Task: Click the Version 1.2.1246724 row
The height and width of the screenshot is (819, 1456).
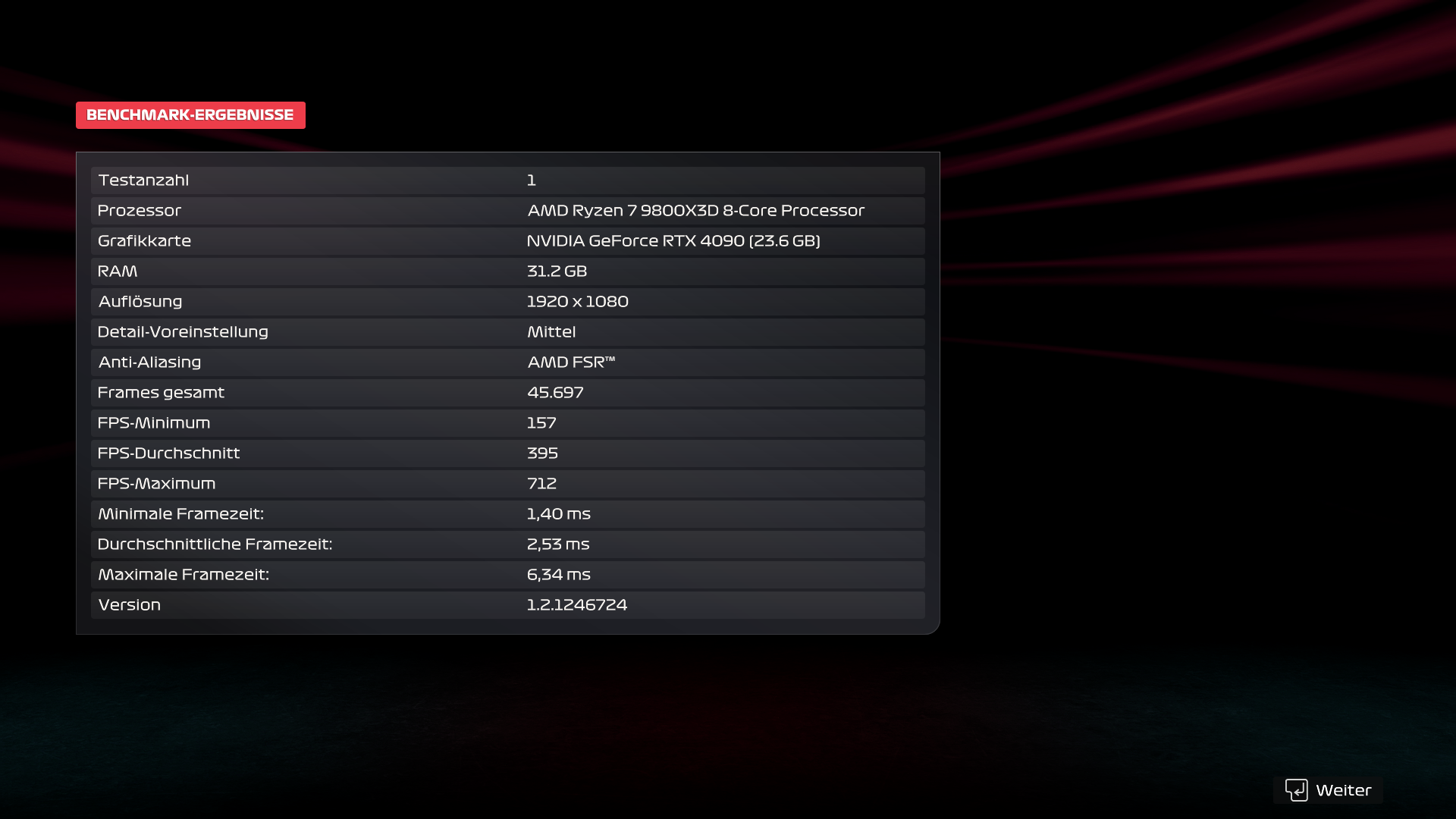Action: click(507, 605)
